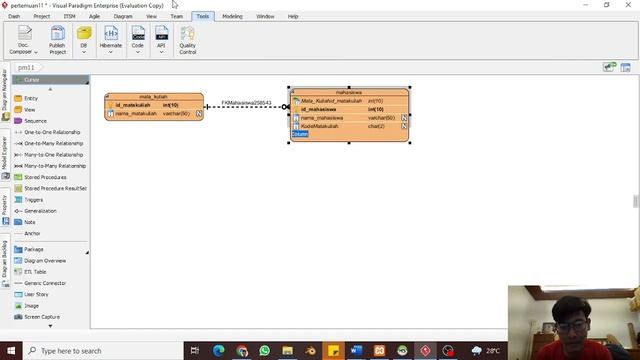Select the Anchor tool
The width and height of the screenshot is (640, 360).
pos(32,233)
